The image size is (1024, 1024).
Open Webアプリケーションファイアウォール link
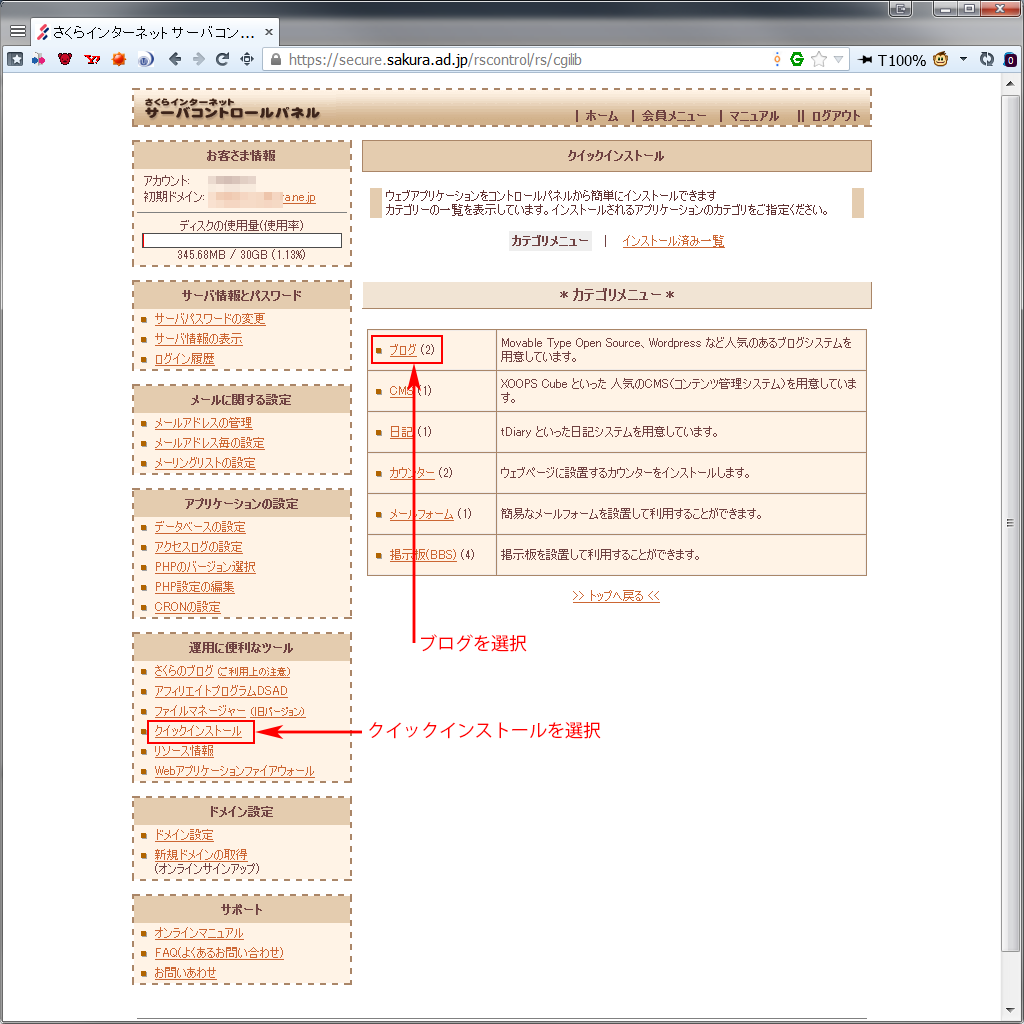pyautogui.click(x=234, y=771)
